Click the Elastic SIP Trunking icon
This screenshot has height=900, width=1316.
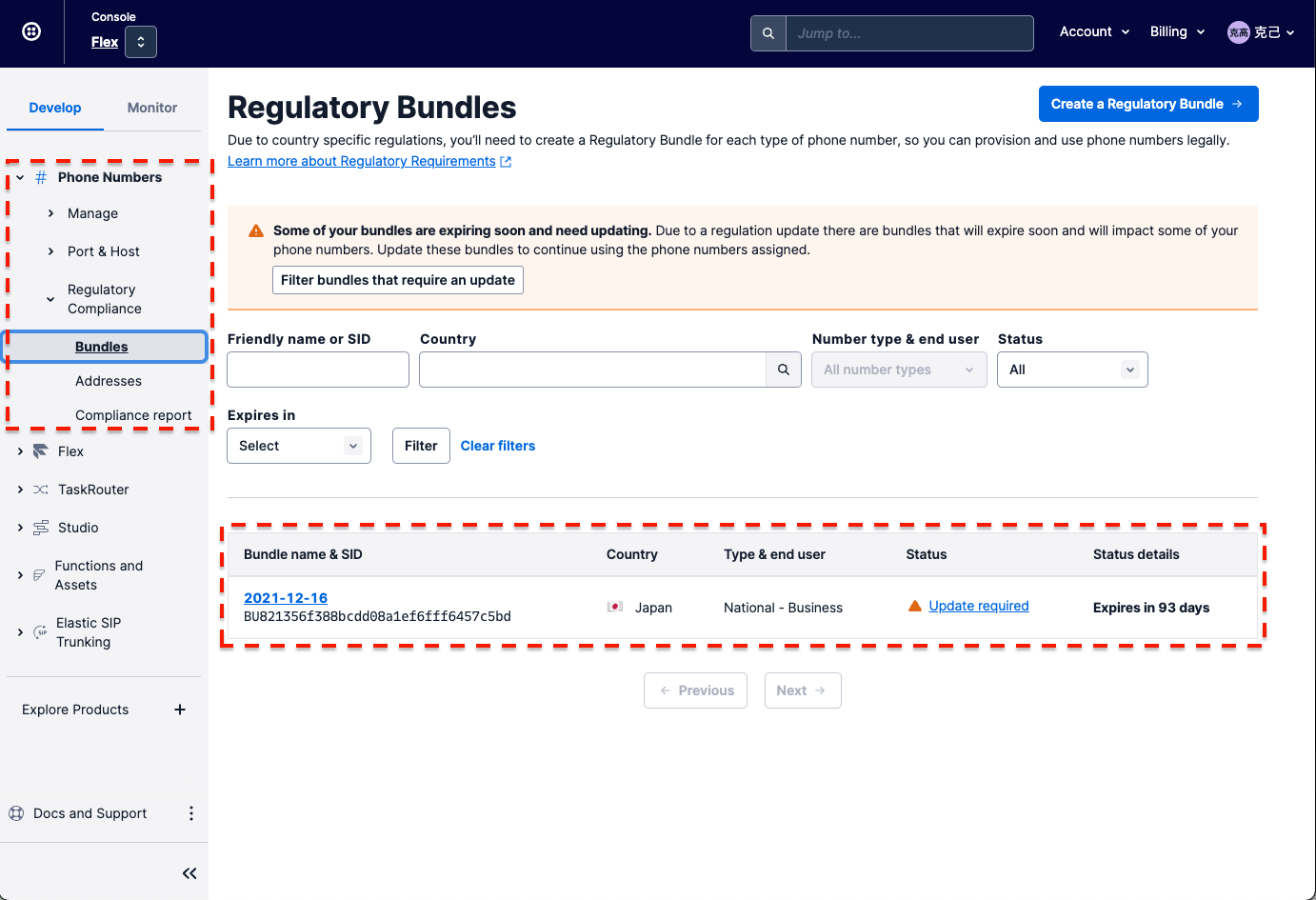(x=40, y=632)
